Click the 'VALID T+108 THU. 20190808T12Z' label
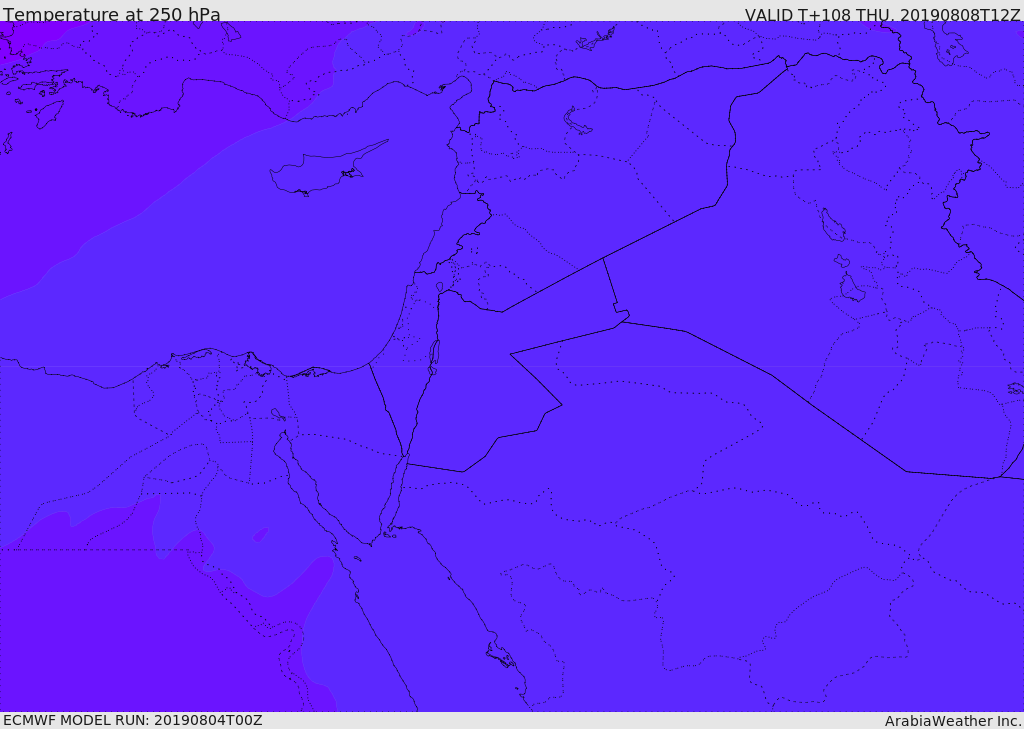Image resolution: width=1024 pixels, height=729 pixels. tap(882, 14)
